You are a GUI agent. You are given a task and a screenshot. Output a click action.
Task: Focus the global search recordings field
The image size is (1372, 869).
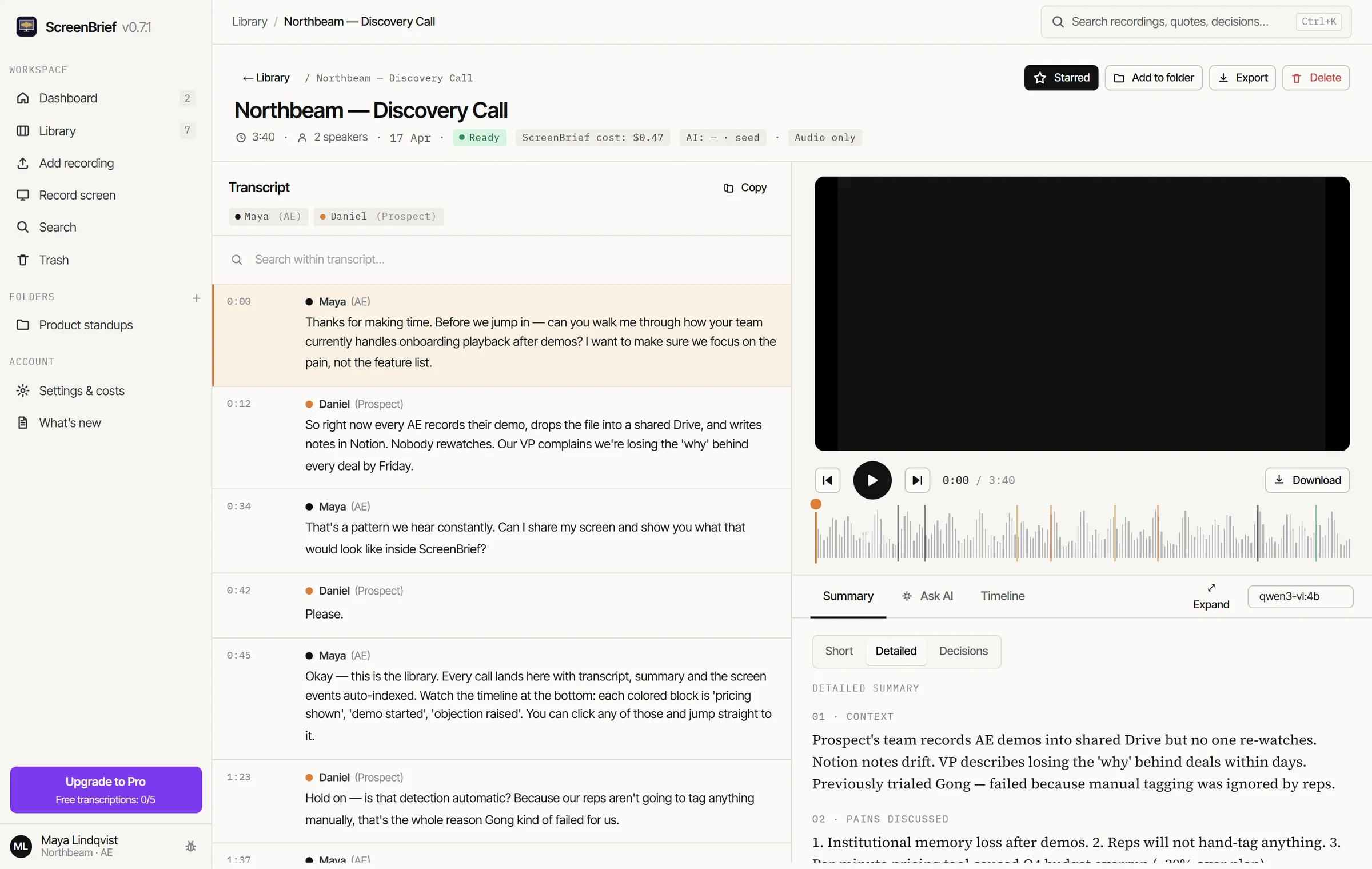[x=1196, y=22]
